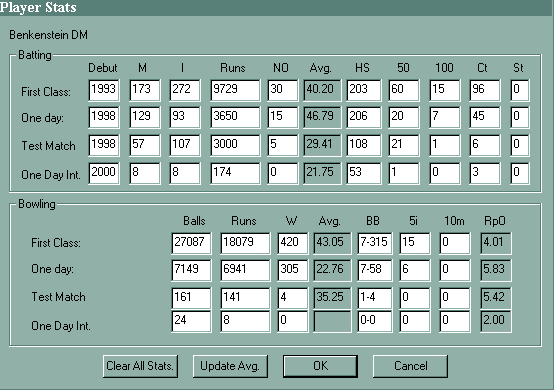Select First Class bowling 5i field 15

pos(415,243)
